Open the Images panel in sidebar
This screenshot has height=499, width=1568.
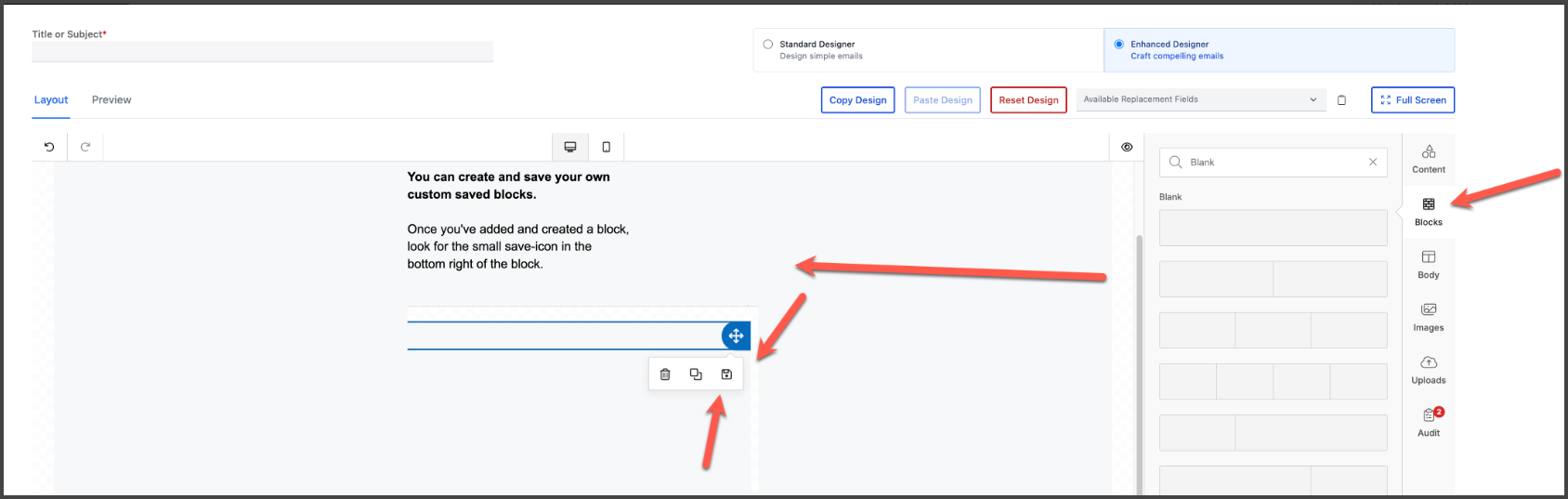click(x=1428, y=316)
